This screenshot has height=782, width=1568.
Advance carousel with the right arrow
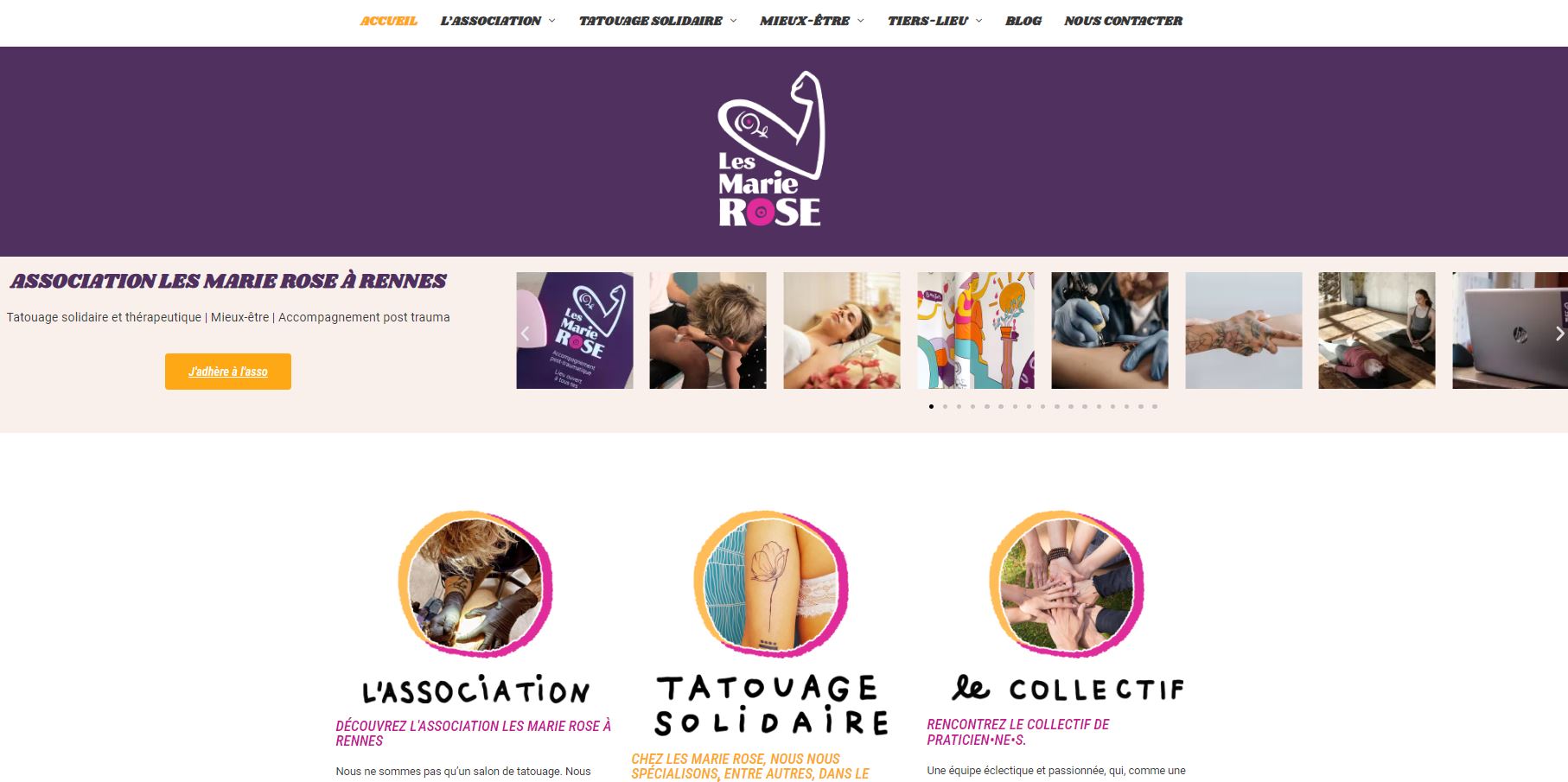click(x=1559, y=334)
